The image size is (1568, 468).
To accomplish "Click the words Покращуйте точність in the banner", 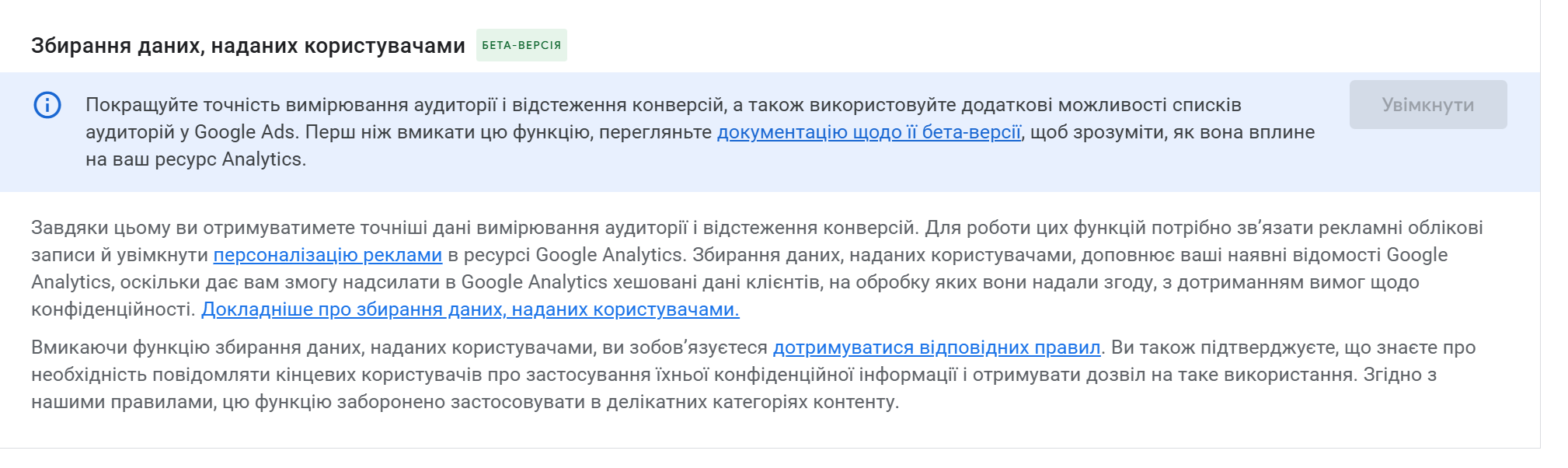I will coord(182,105).
